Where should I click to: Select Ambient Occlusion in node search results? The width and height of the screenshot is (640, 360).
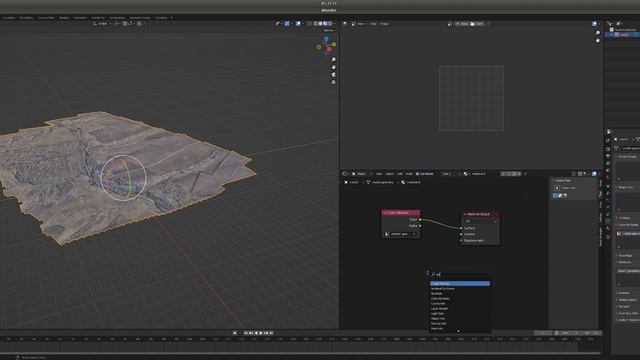[460, 289]
